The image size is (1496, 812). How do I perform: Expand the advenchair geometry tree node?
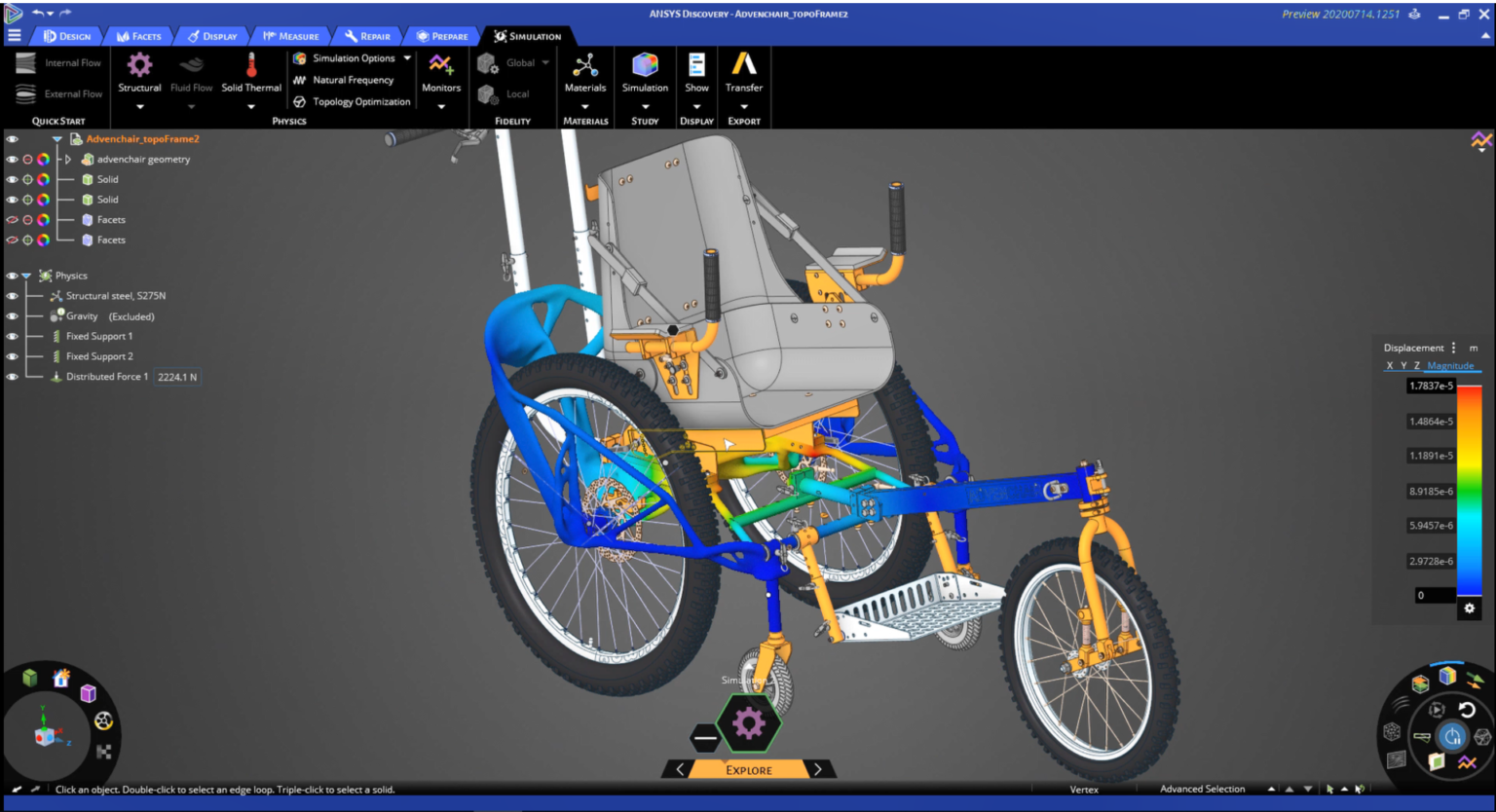(x=68, y=160)
